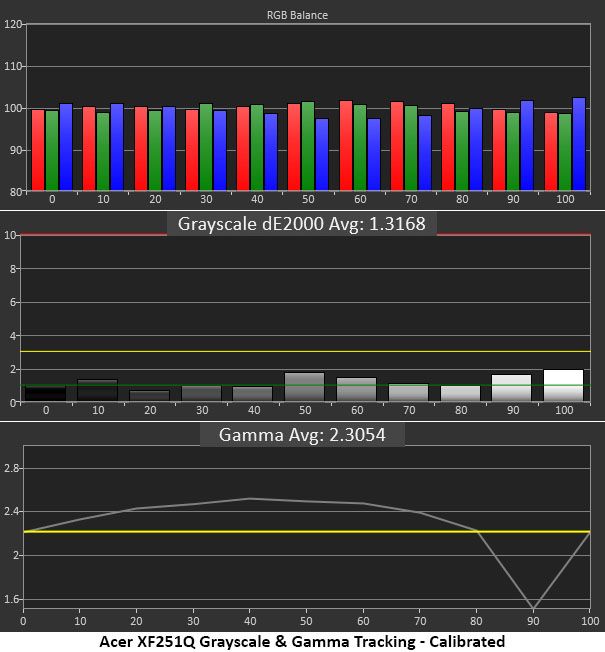This screenshot has width=605, height=652.
Task: Click the 6 label on Grayscale dE axis
Action: pyautogui.click(x=13, y=302)
